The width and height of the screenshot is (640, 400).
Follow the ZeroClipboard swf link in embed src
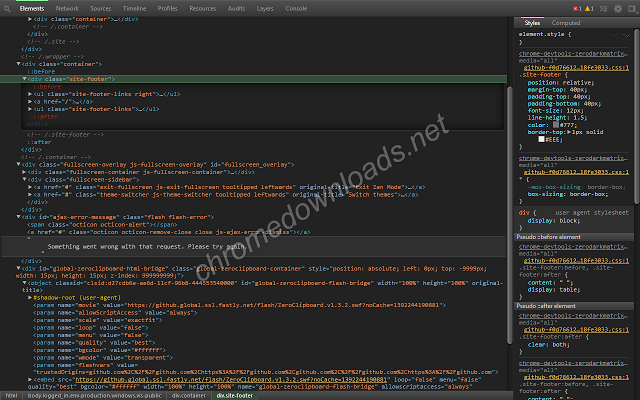(230, 380)
